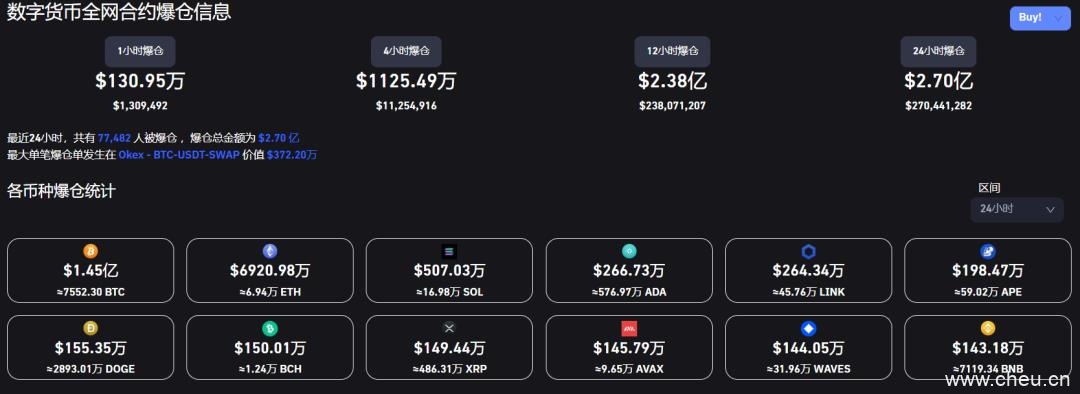Click the WAVES coin icon
The image size is (1080, 394).
pos(809,328)
